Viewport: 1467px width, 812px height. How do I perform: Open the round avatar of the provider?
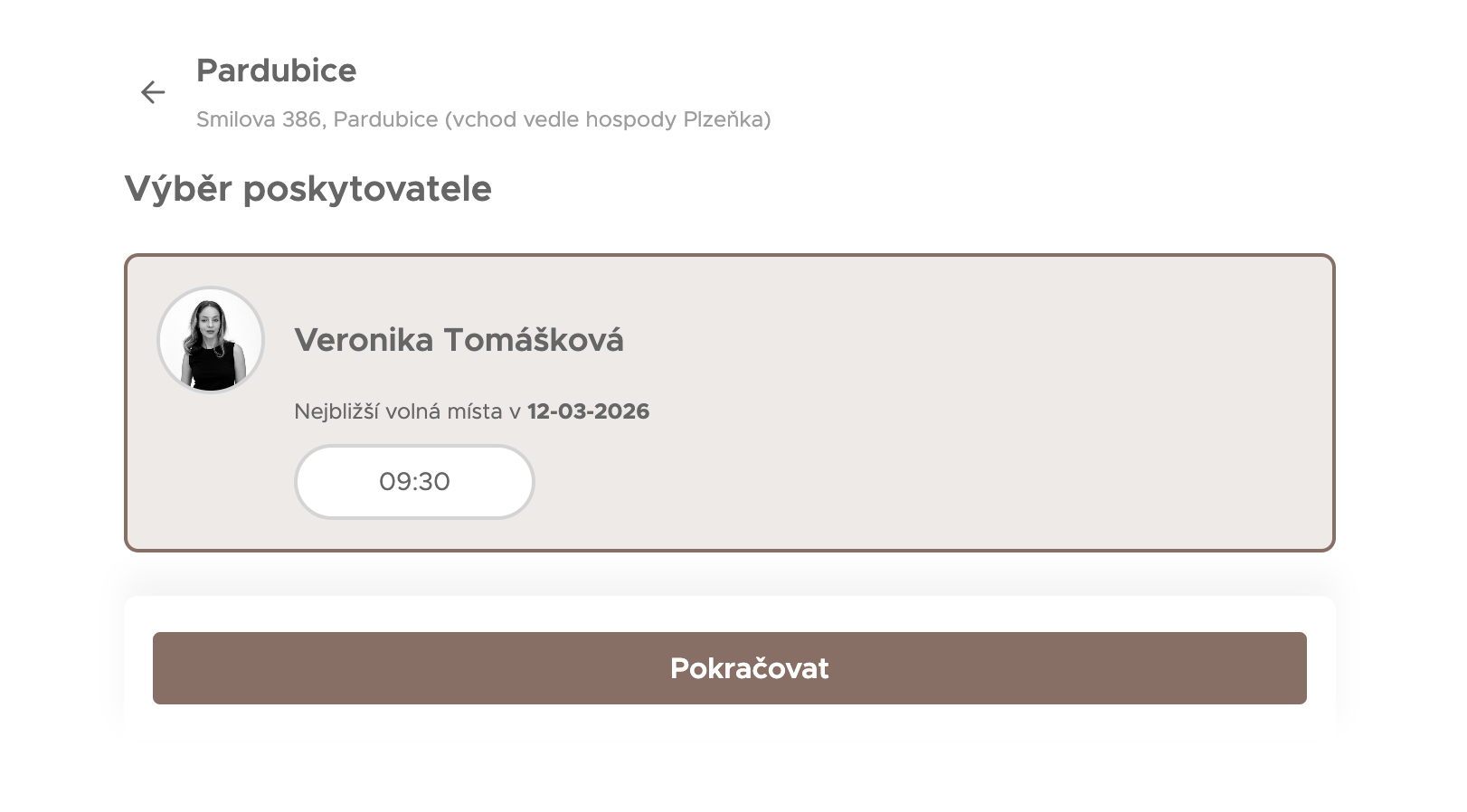(x=211, y=340)
